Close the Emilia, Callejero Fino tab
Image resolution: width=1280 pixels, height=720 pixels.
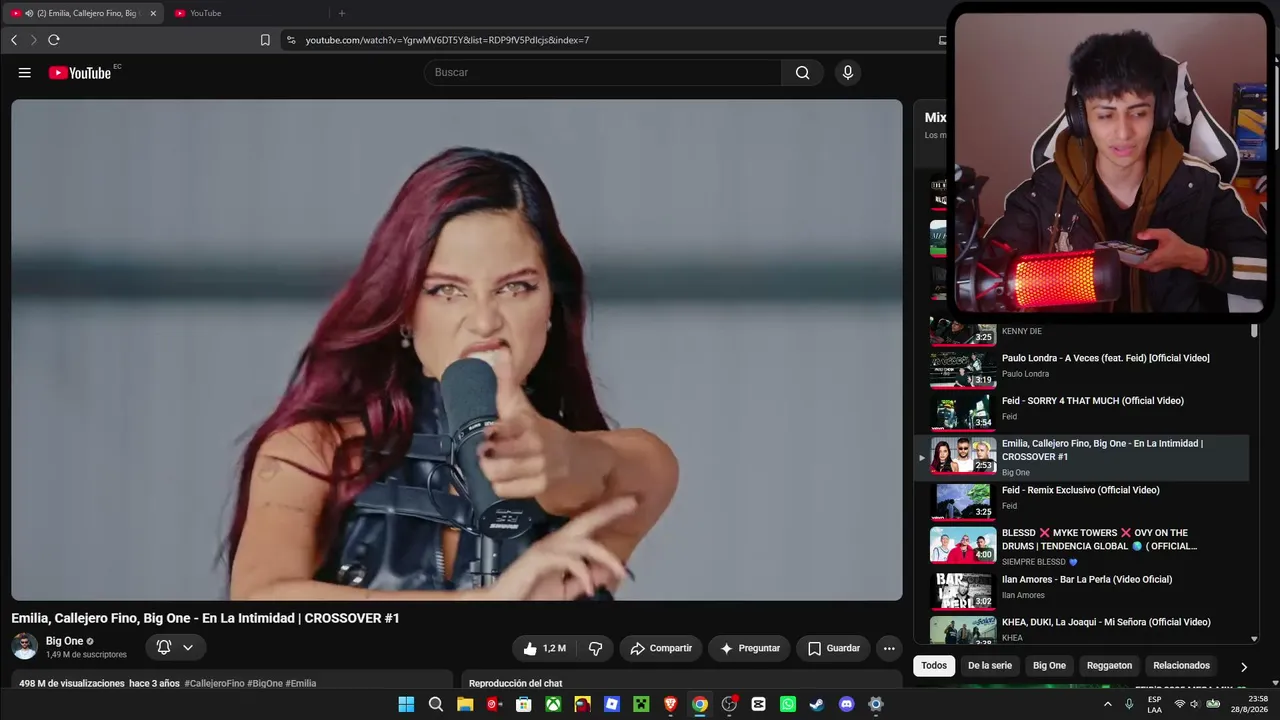[153, 13]
